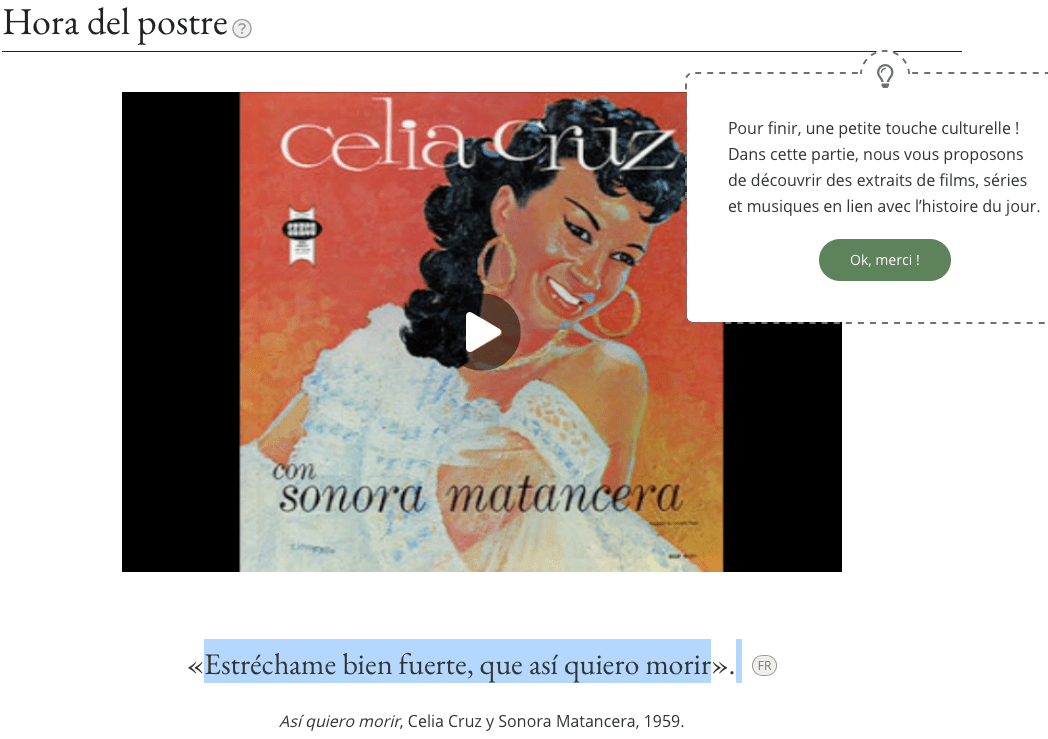Click the word con on the album cover
The height and width of the screenshot is (739, 1048).
pyautogui.click(x=294, y=470)
